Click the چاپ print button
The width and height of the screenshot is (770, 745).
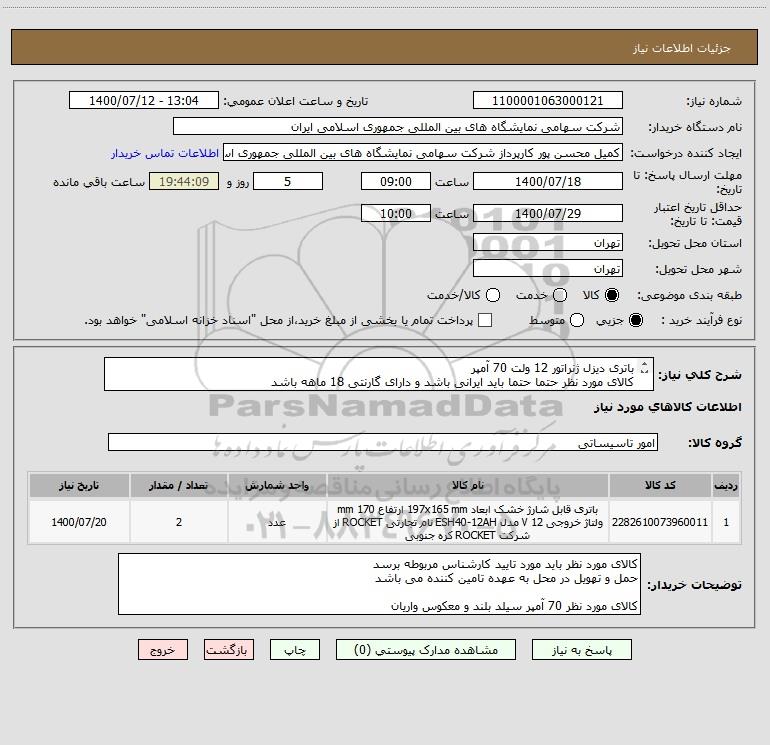295,650
